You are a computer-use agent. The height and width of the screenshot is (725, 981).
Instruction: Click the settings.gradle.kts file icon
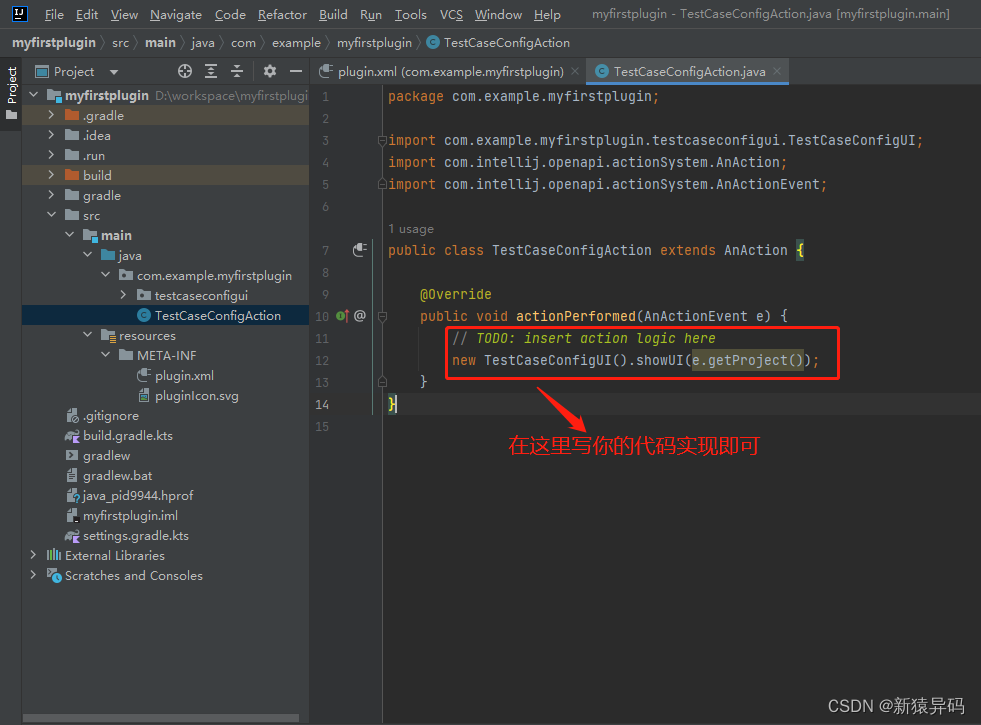(72, 535)
